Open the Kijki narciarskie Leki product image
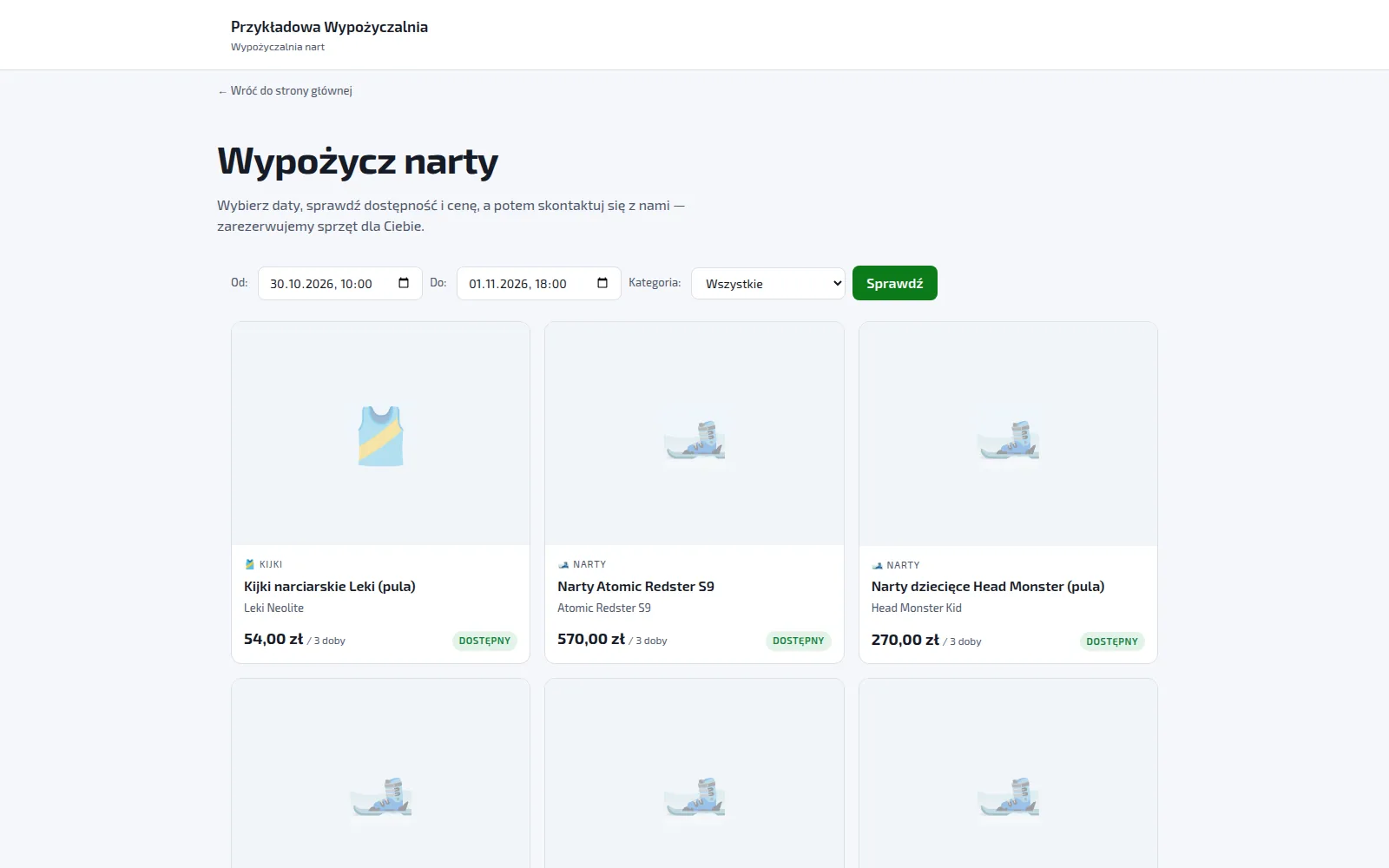The height and width of the screenshot is (868, 1389). tap(380, 434)
